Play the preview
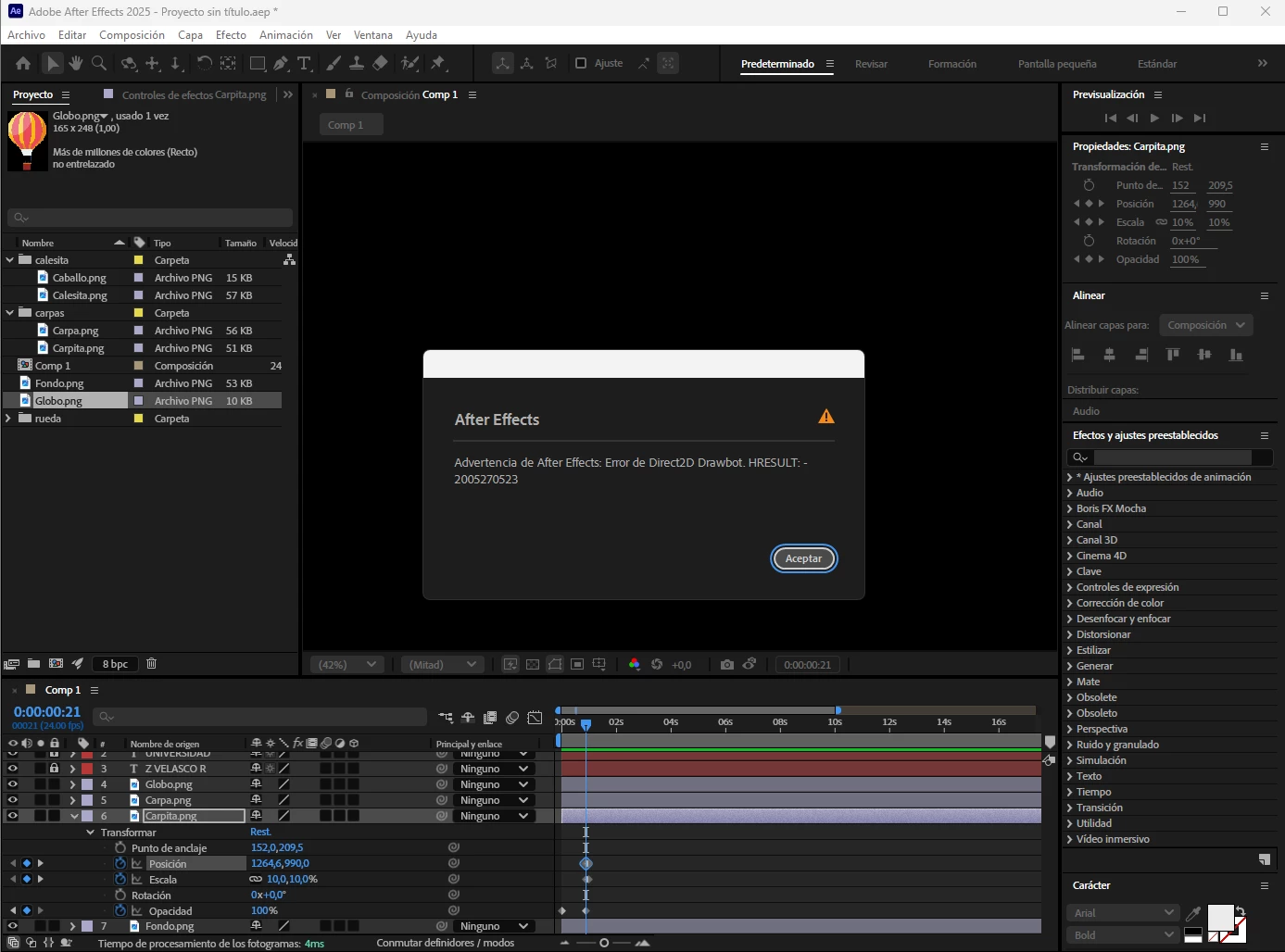The height and width of the screenshot is (952, 1285). tap(1154, 118)
